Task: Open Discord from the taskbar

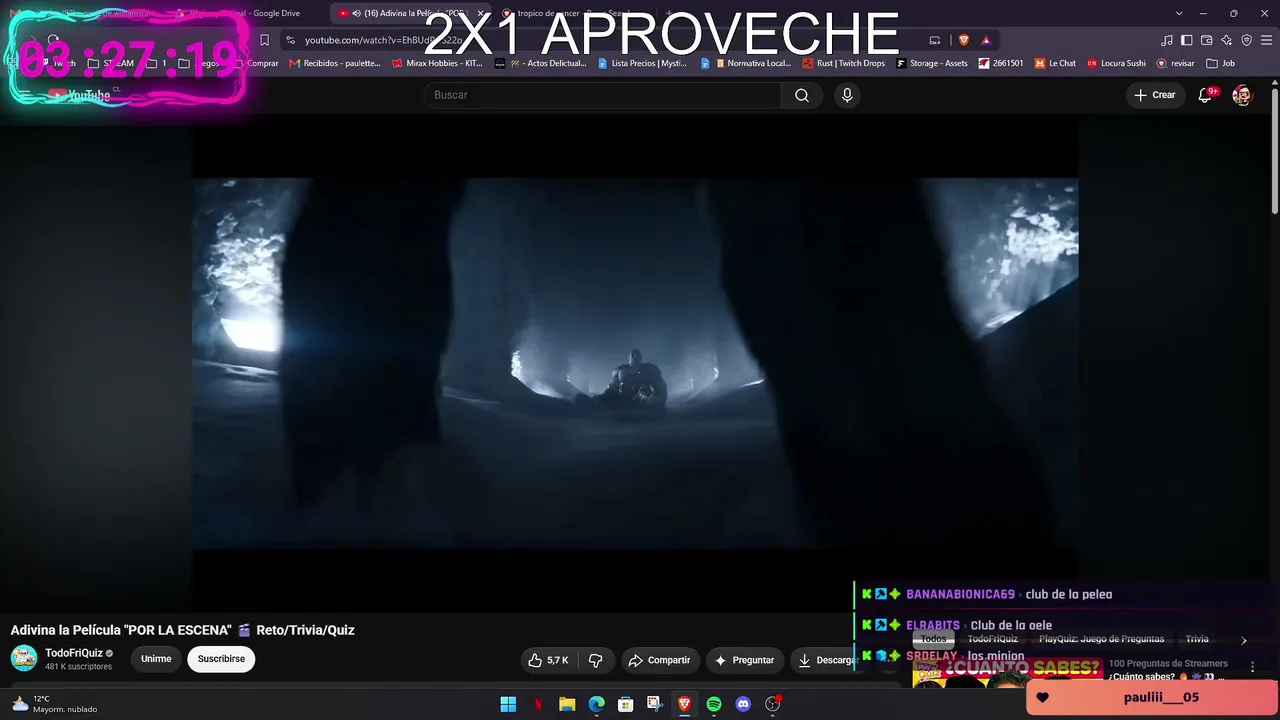Action: tap(743, 704)
